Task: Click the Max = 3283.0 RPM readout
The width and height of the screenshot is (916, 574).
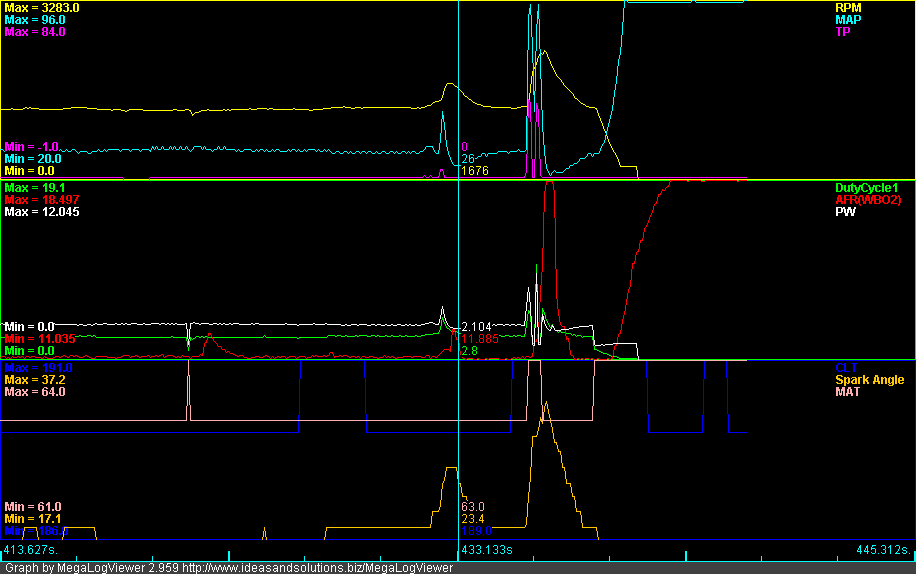Action: (x=42, y=7)
